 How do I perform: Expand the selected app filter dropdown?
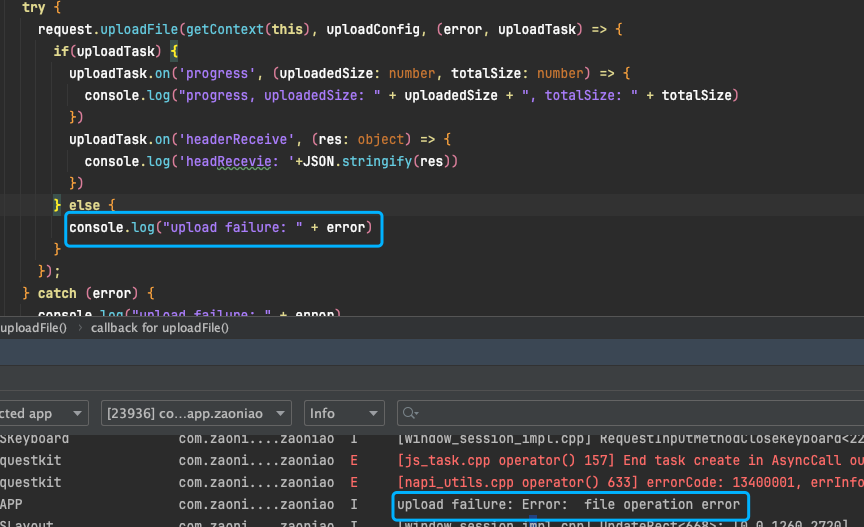click(x=42, y=413)
